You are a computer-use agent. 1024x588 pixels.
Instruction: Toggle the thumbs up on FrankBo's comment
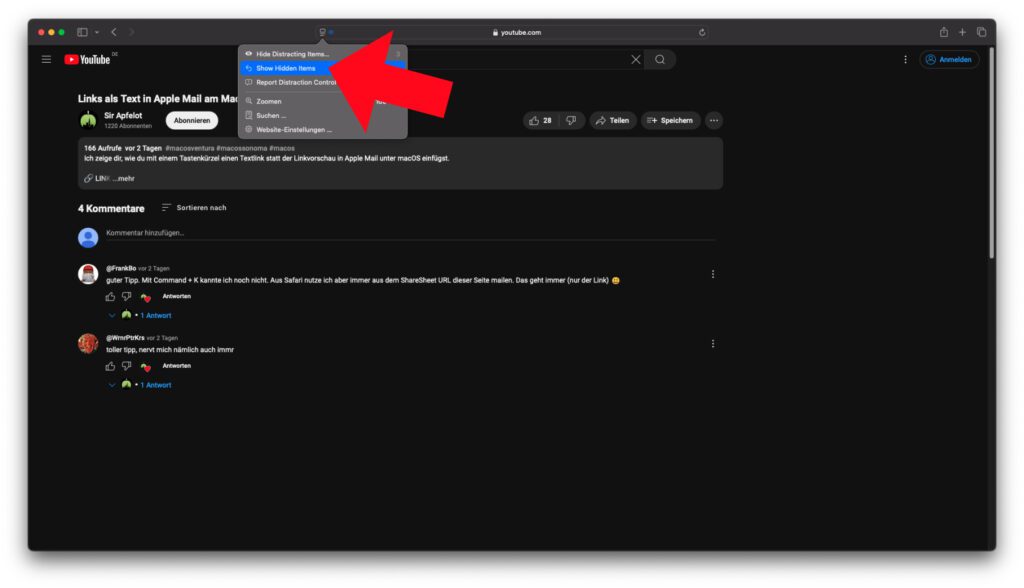(x=110, y=298)
